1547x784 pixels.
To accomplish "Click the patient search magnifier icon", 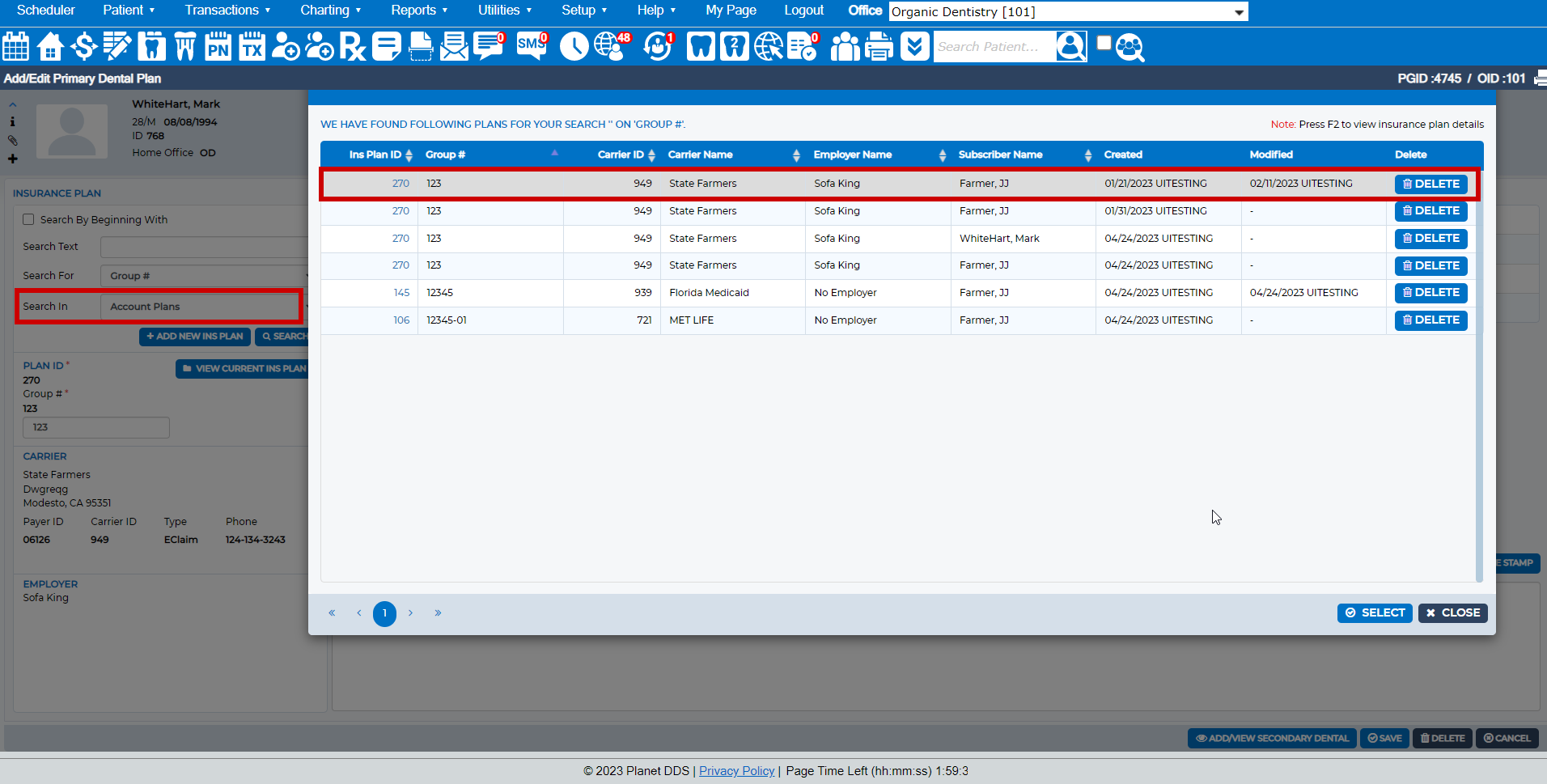I will [1130, 48].
